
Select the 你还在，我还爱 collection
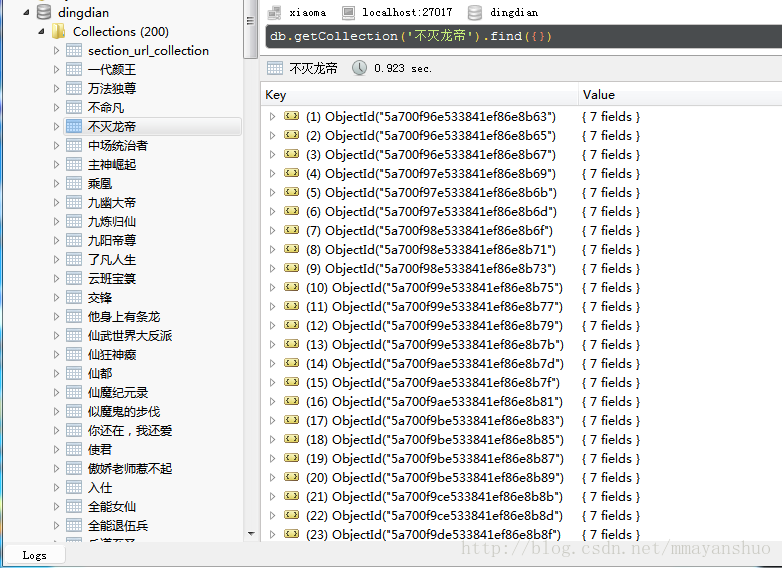click(130, 430)
